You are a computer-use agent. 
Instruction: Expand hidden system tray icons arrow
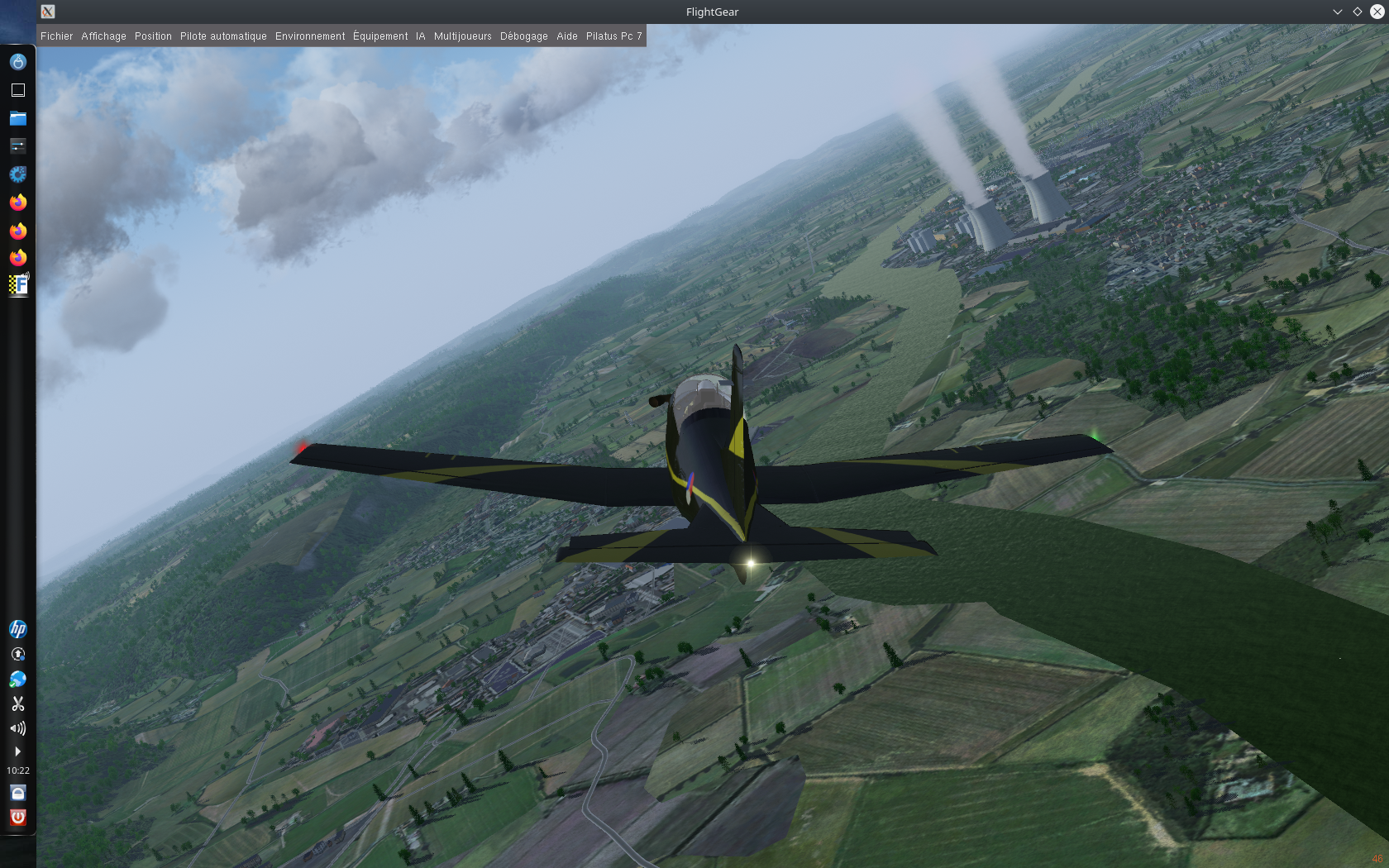(x=18, y=751)
